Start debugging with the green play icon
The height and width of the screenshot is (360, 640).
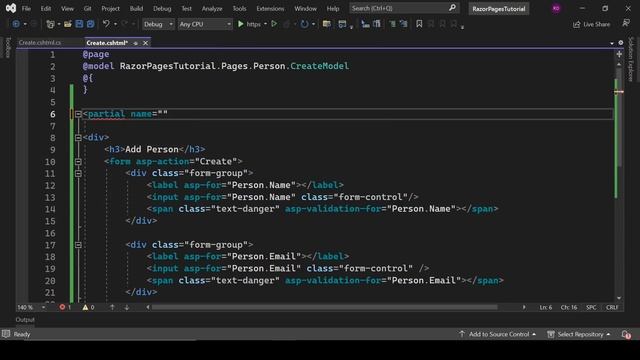point(240,24)
